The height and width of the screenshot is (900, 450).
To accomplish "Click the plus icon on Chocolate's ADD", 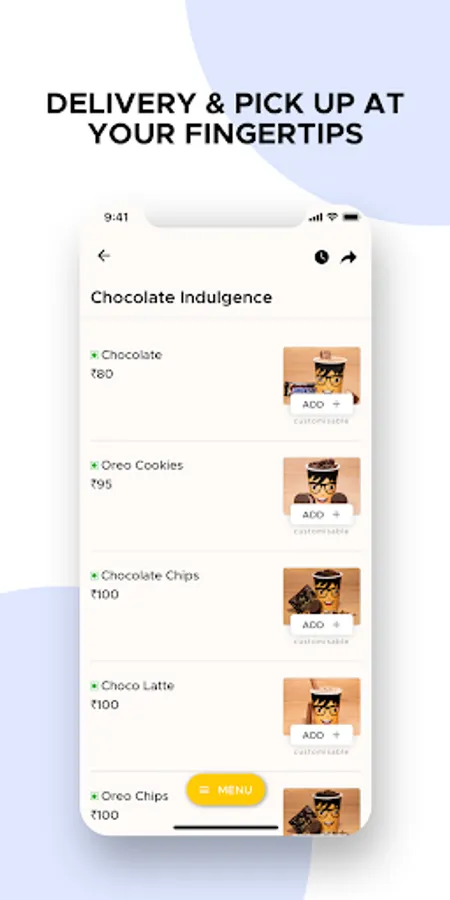I will coord(336,404).
